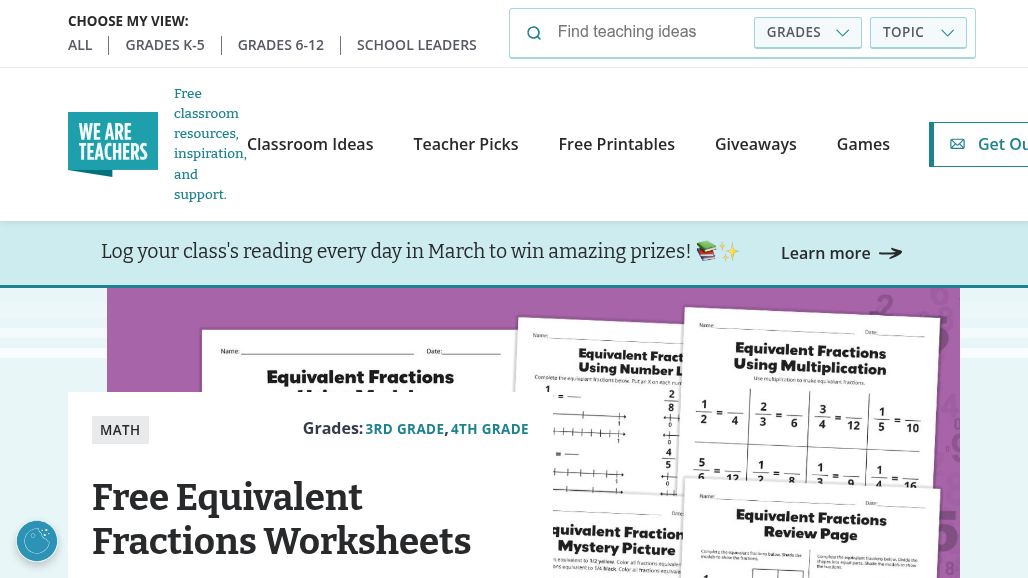Click the We Are Teachers logo
The image size is (1028, 578).
click(x=113, y=144)
